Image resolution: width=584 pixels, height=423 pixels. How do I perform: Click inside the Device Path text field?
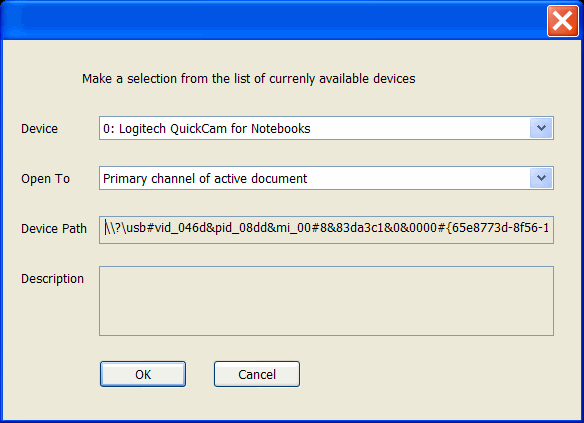click(326, 230)
